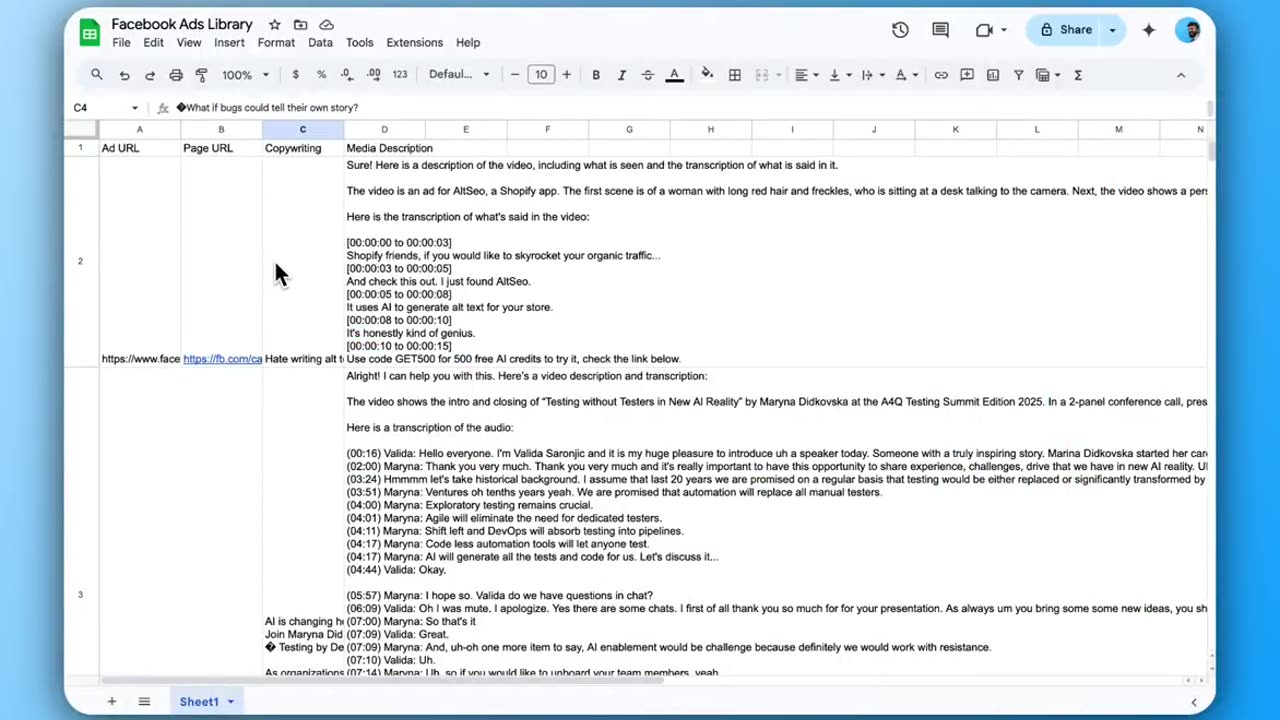Open the Tools menu
The width and height of the screenshot is (1280, 720).
coord(359,43)
